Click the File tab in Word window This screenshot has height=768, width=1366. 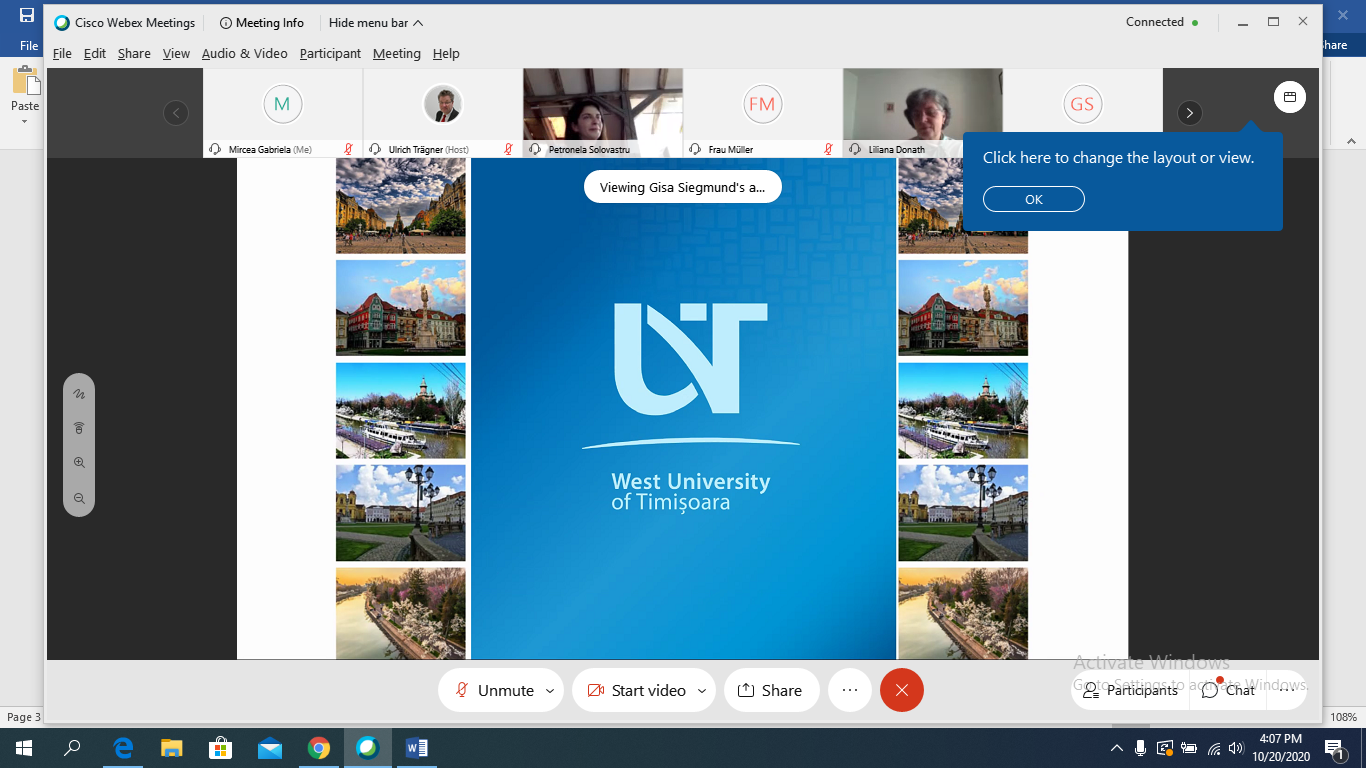click(29, 45)
